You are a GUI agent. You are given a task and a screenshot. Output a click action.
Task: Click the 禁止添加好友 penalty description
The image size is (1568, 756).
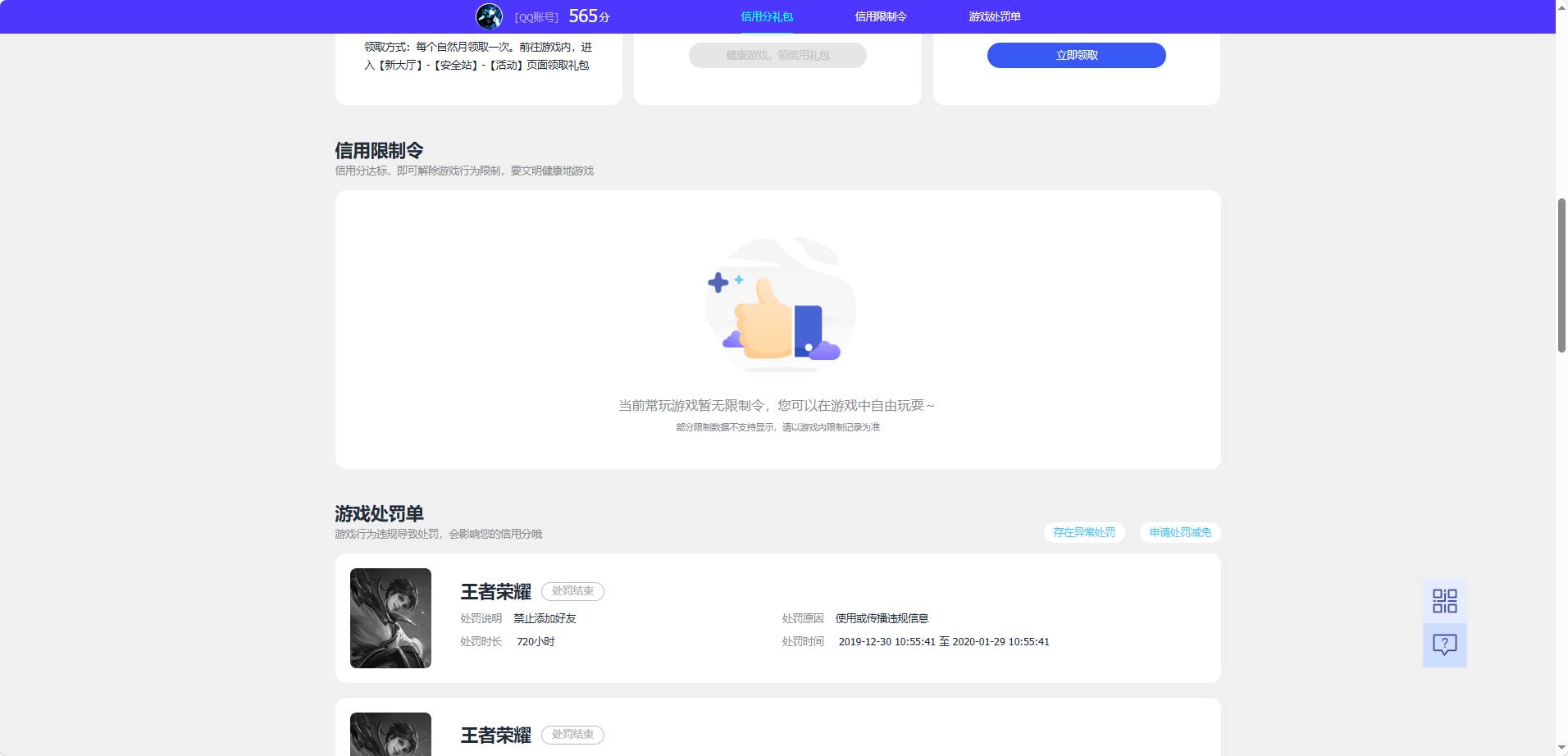tap(545, 618)
